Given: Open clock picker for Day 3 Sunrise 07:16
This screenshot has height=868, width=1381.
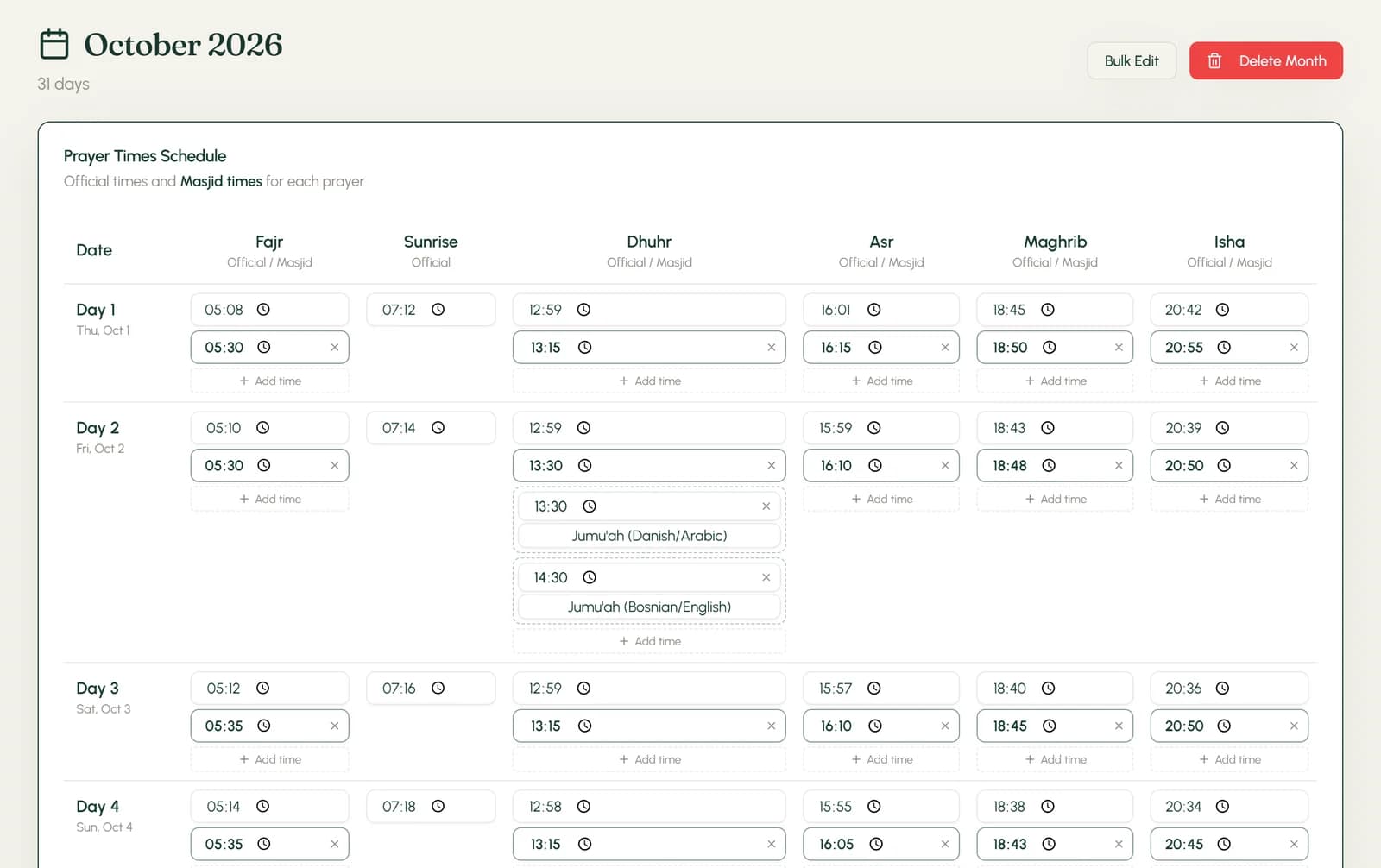Looking at the screenshot, I should [x=438, y=689].
